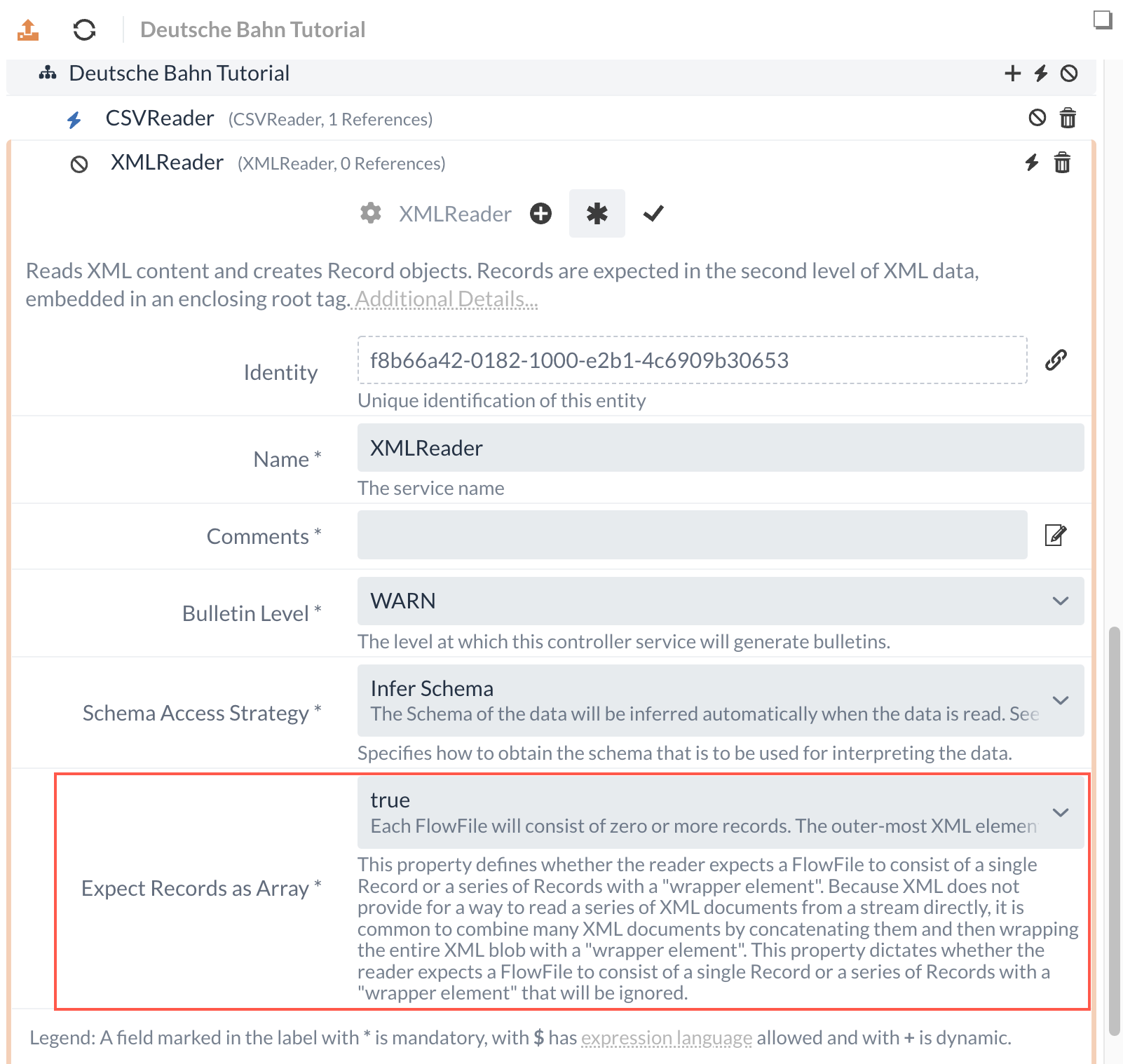Open the Expect Records as Array dropdown
The image size is (1123, 1064).
click(721, 812)
